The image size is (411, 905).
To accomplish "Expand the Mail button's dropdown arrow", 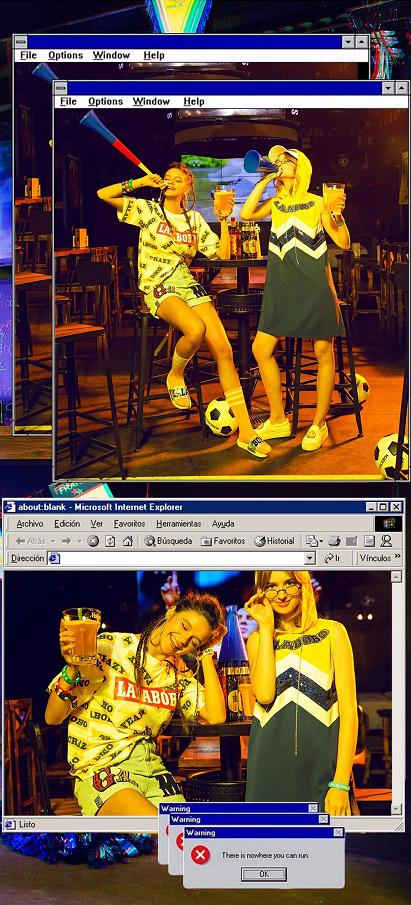I will (x=321, y=541).
